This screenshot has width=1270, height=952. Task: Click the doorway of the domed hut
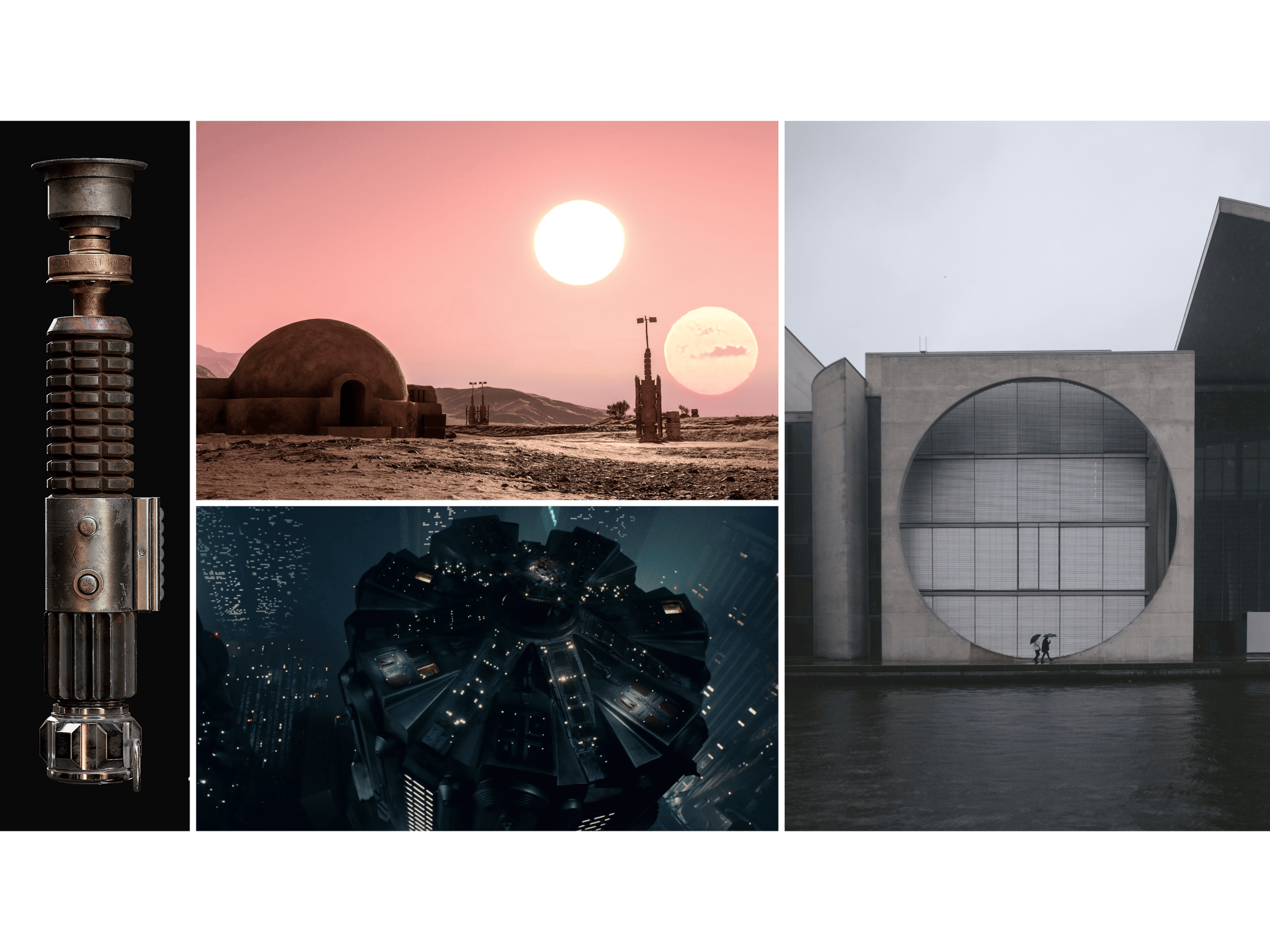352,403
